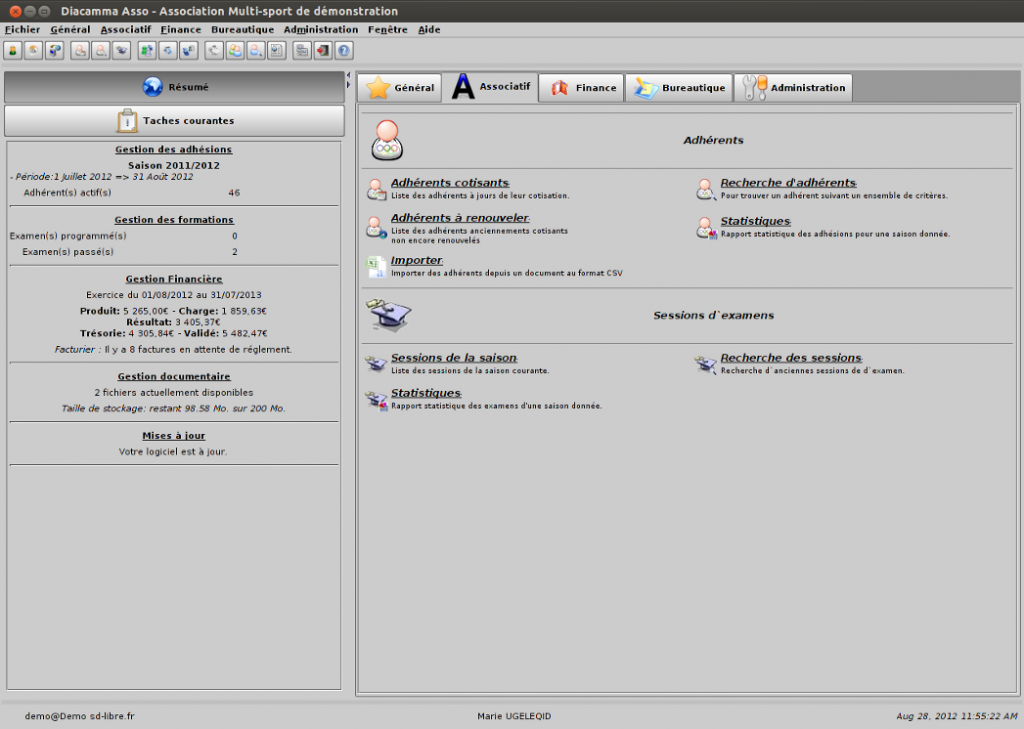This screenshot has height=729, width=1024.
Task: Click the icon beside Statistiques under Adhérents
Action: (x=706, y=228)
